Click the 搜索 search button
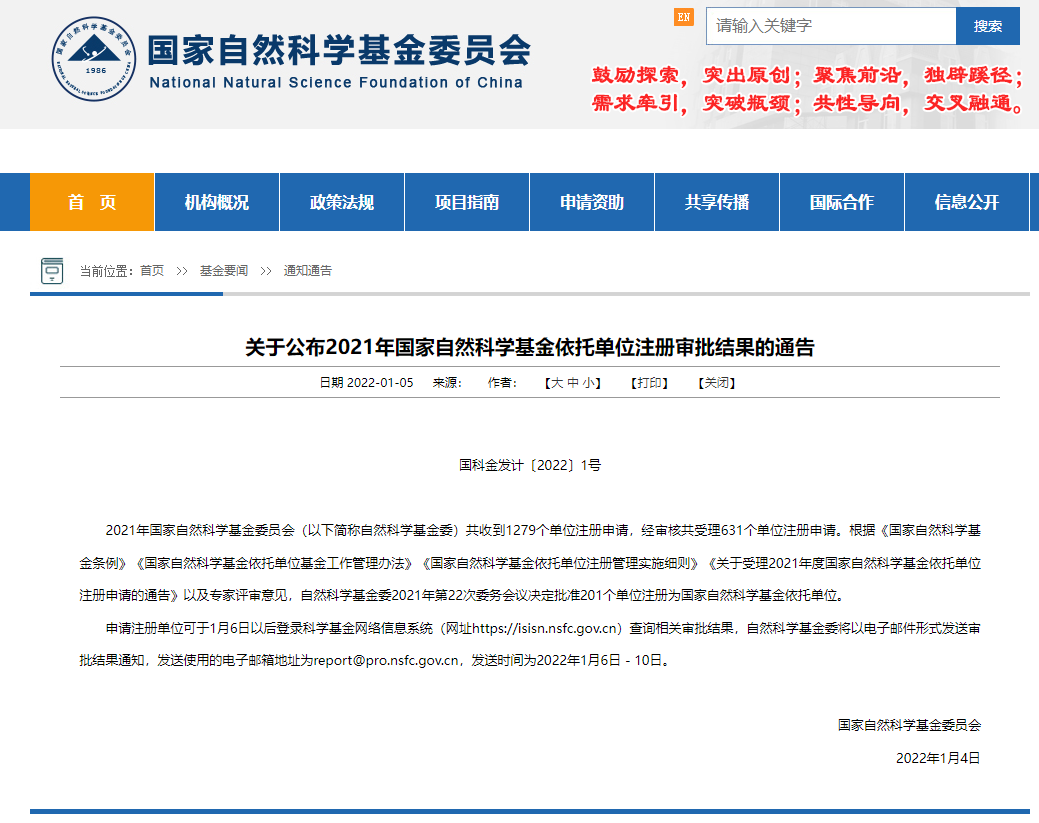Viewport: 1039px width, 823px height. pyautogui.click(x=987, y=26)
